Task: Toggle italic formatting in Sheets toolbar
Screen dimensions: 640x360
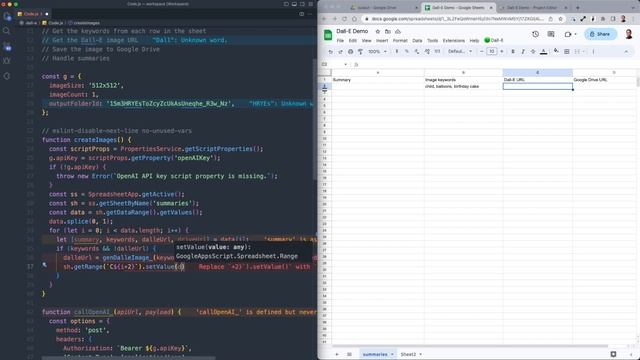Action: (523, 52)
